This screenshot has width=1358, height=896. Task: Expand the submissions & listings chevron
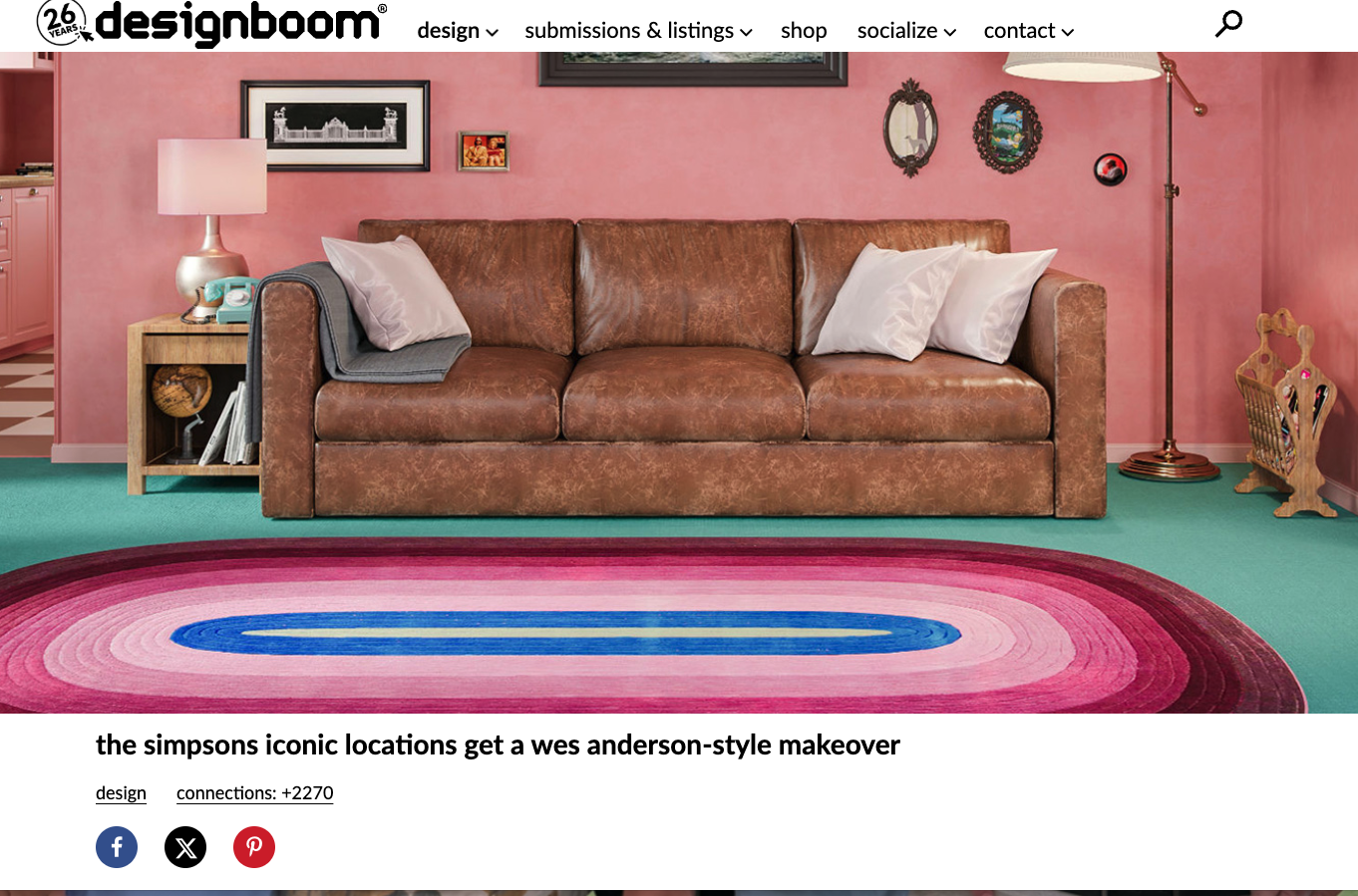point(746,33)
